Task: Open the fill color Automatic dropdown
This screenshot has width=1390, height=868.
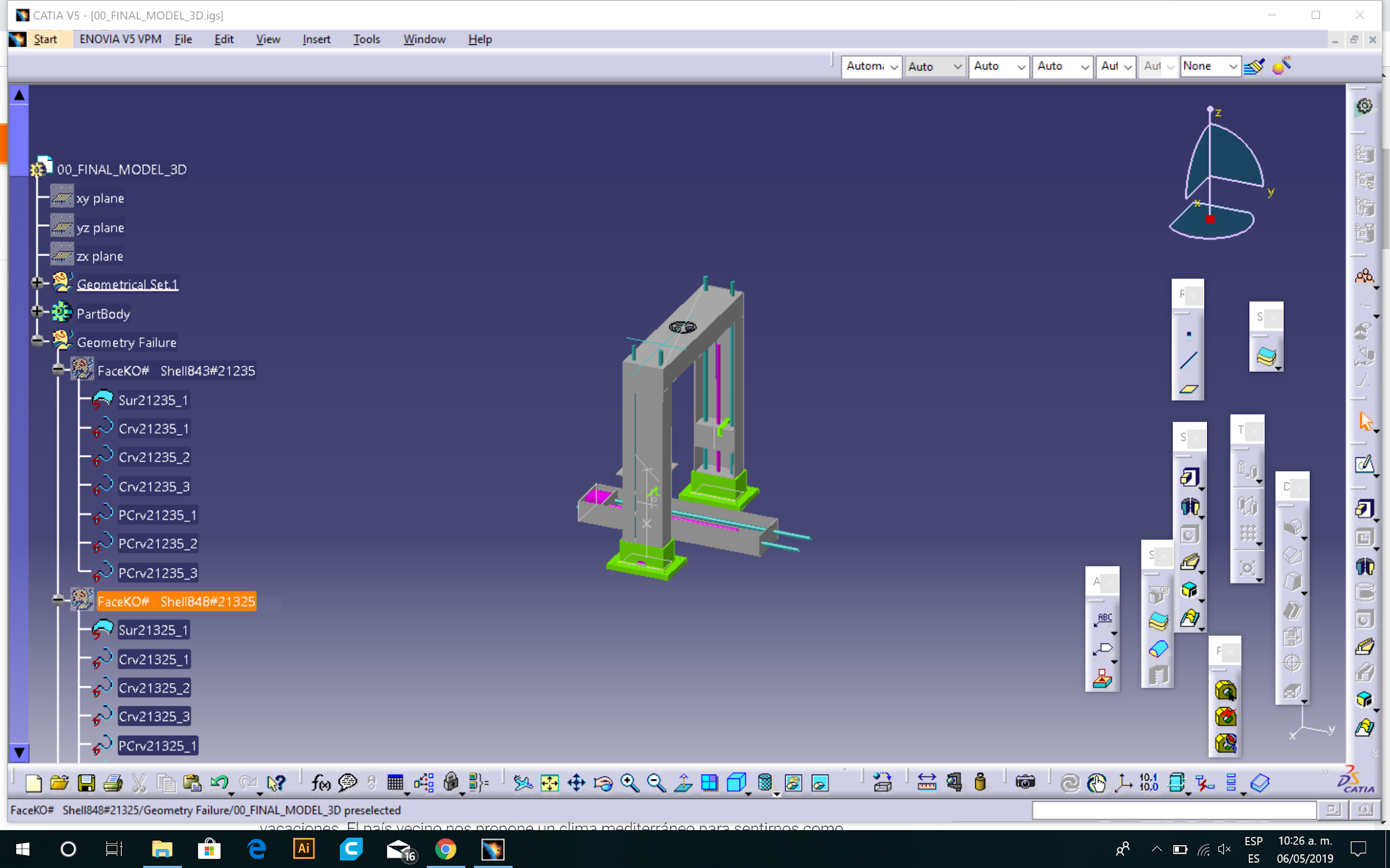Action: click(871, 67)
